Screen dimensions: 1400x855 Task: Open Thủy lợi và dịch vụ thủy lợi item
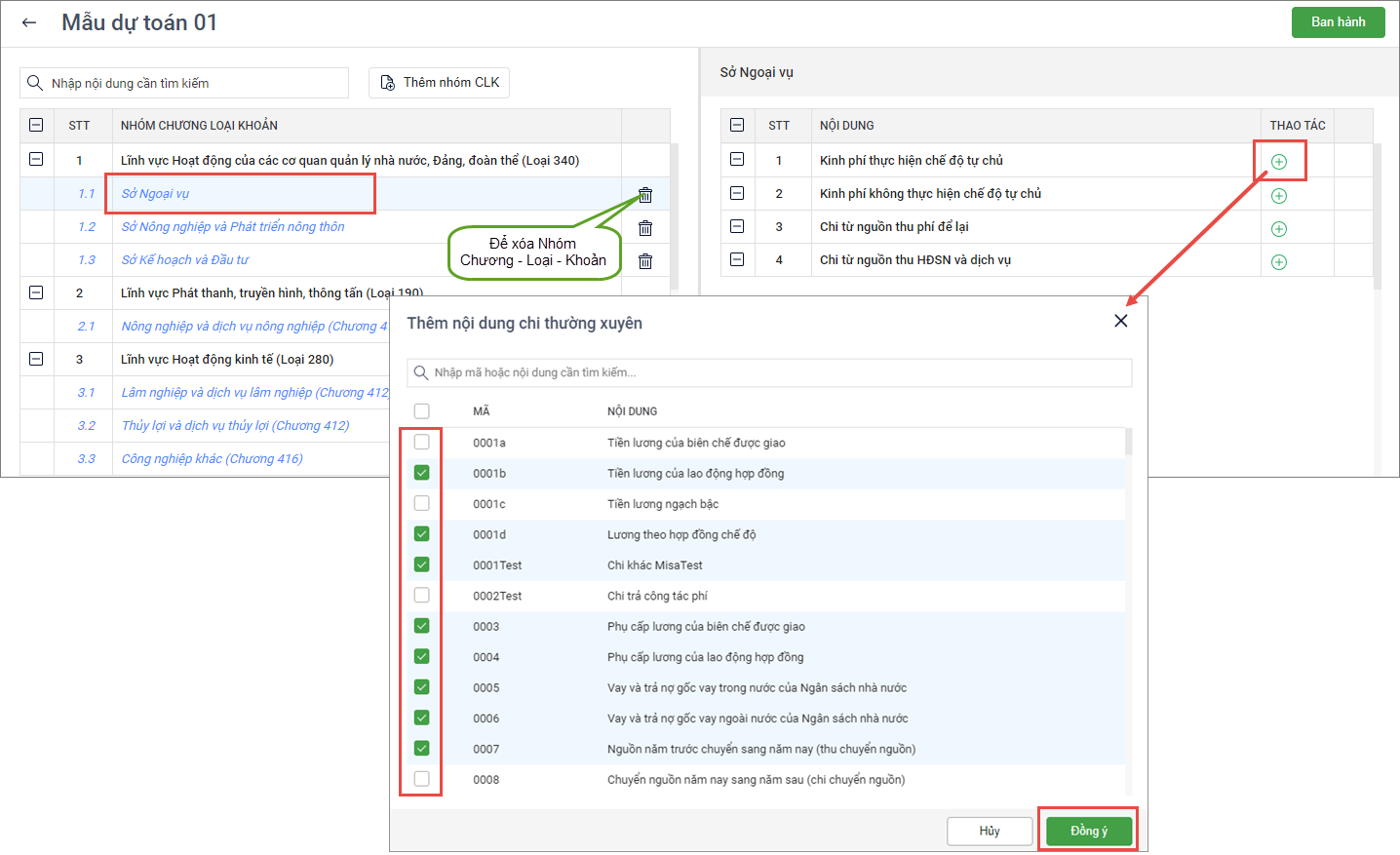235,426
